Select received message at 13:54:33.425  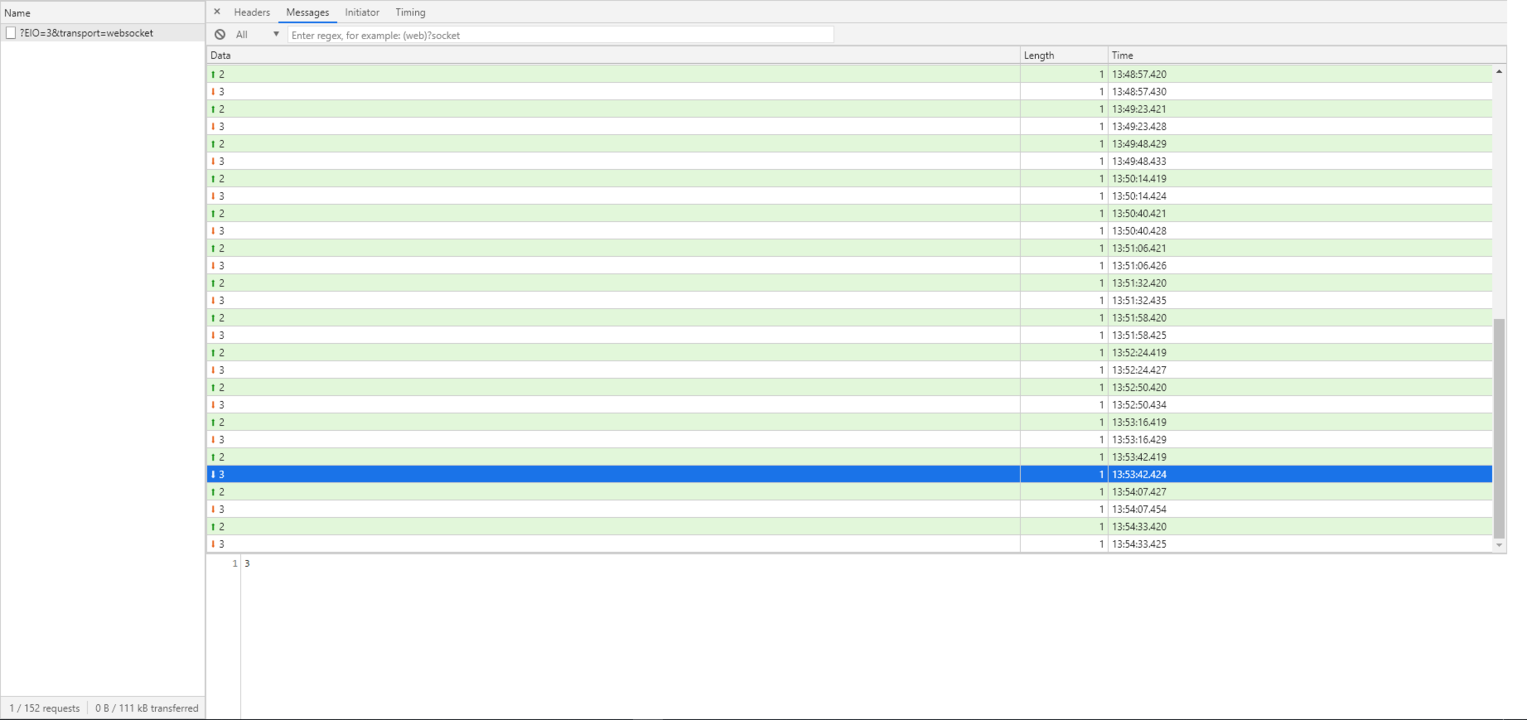point(849,544)
